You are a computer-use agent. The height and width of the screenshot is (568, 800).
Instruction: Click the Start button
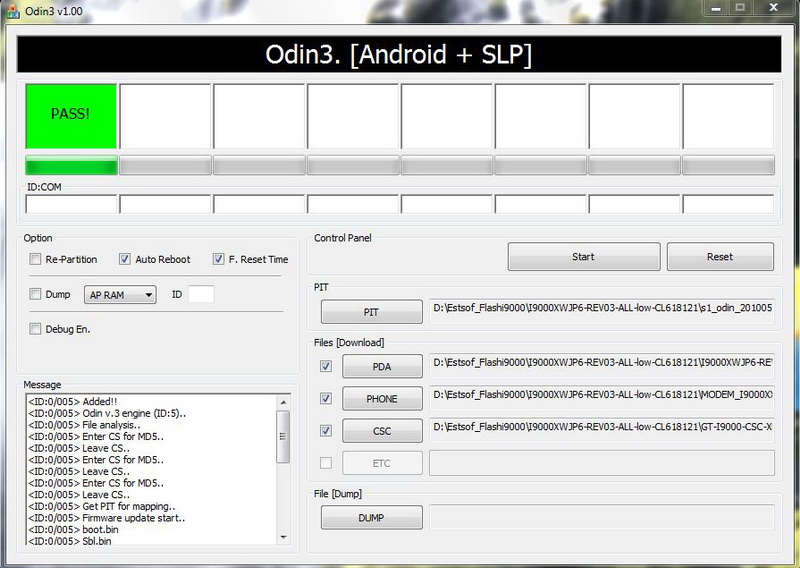click(x=584, y=257)
